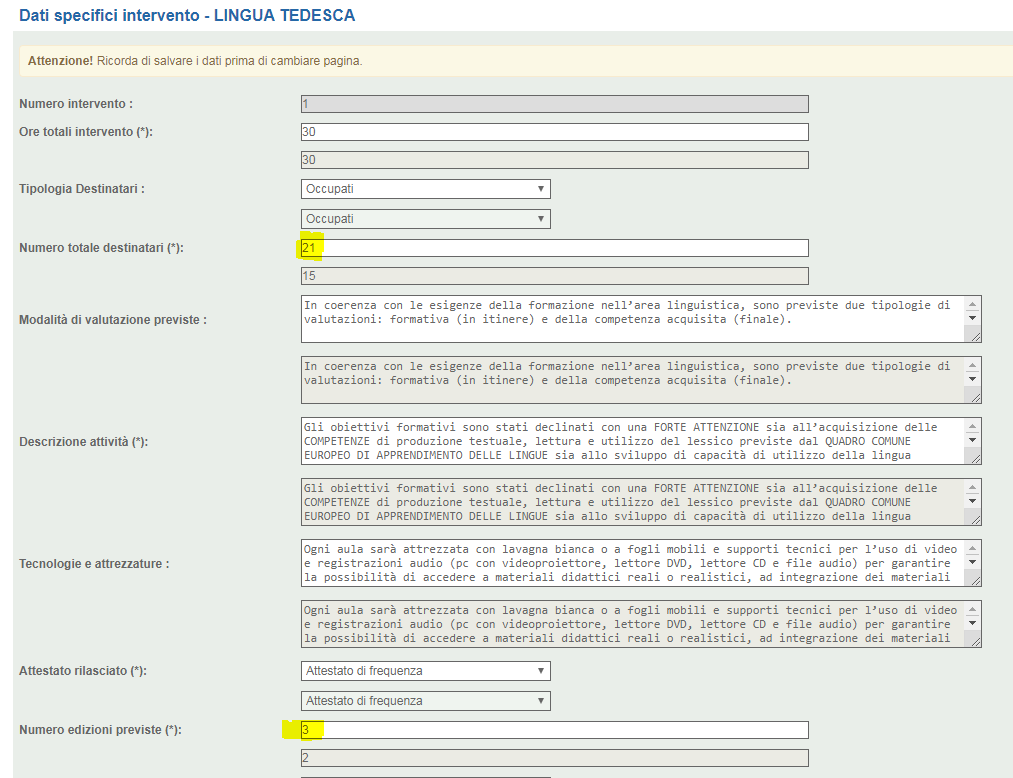The width and height of the screenshot is (1013, 778).
Task: Click the read-only edizioni field showing 2
Action: [x=554, y=758]
